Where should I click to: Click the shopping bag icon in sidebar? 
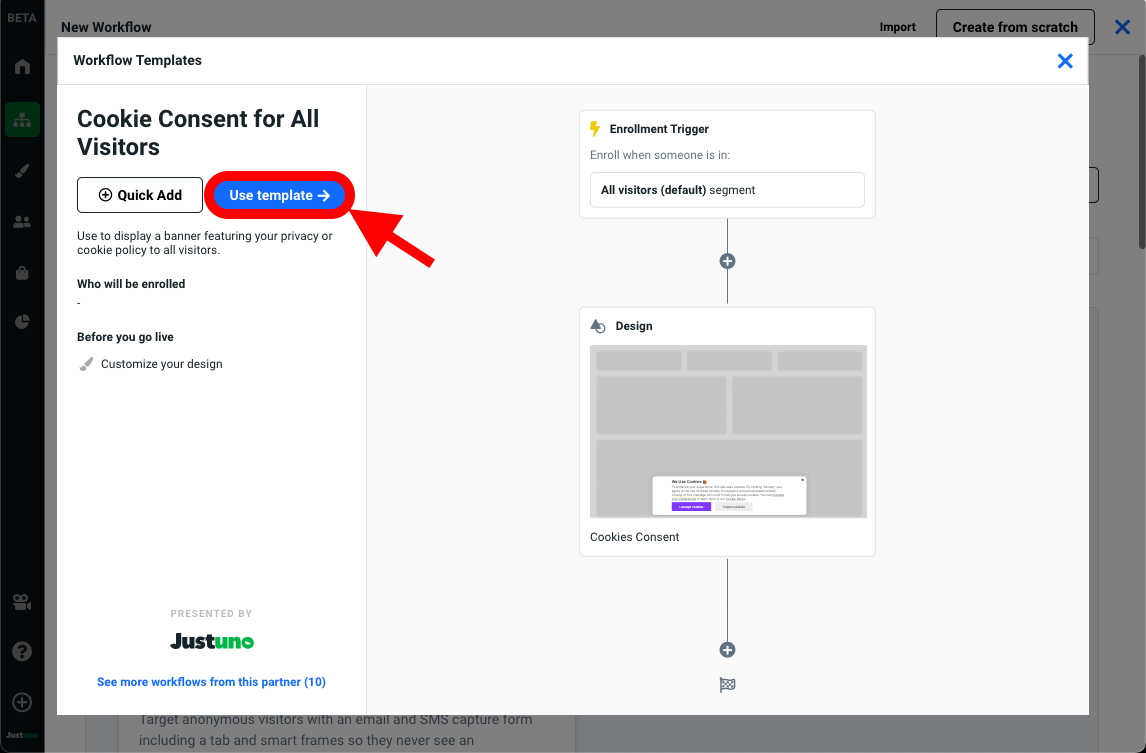coord(22,272)
